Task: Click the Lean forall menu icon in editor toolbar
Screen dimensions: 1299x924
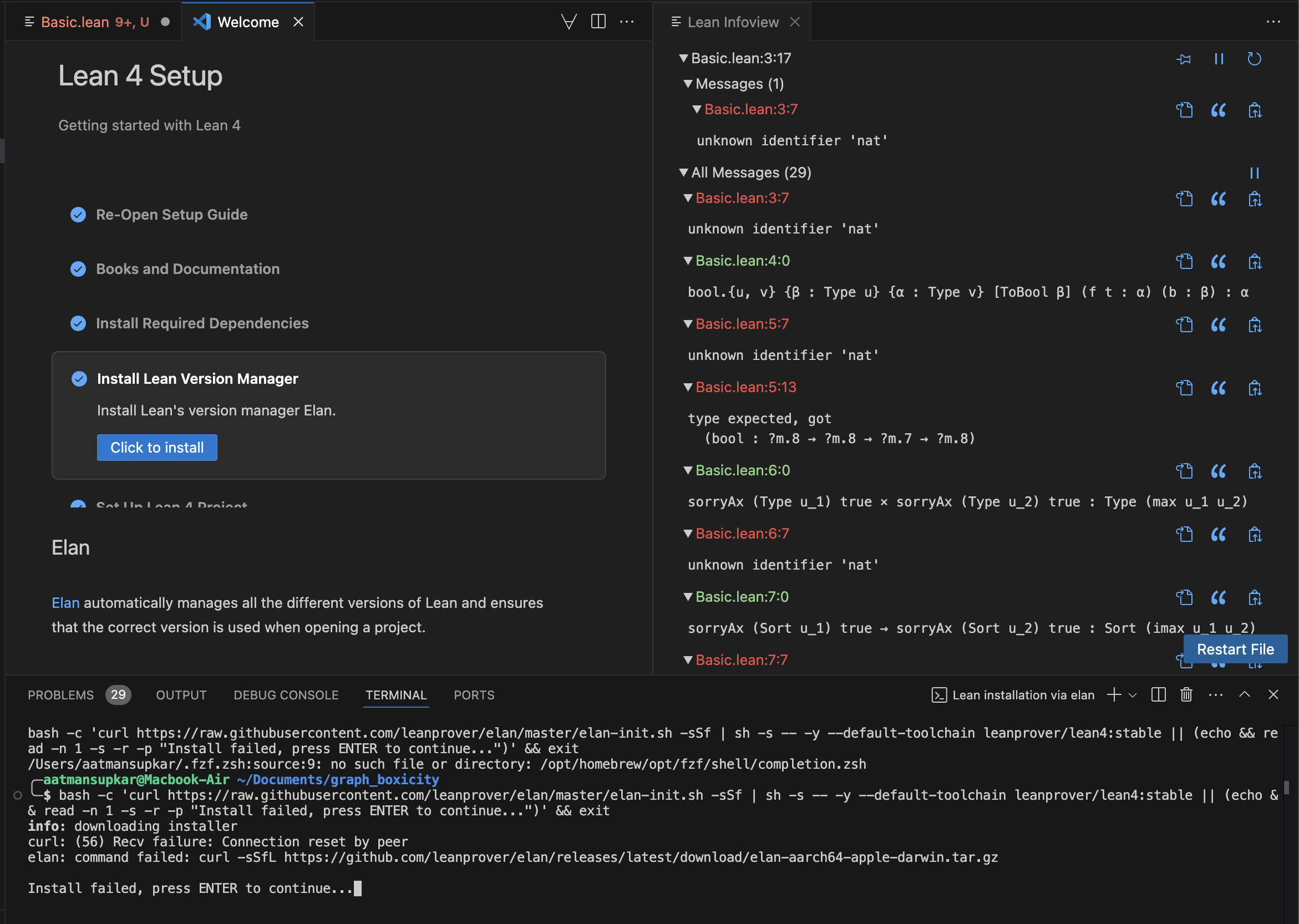Action: pos(569,22)
